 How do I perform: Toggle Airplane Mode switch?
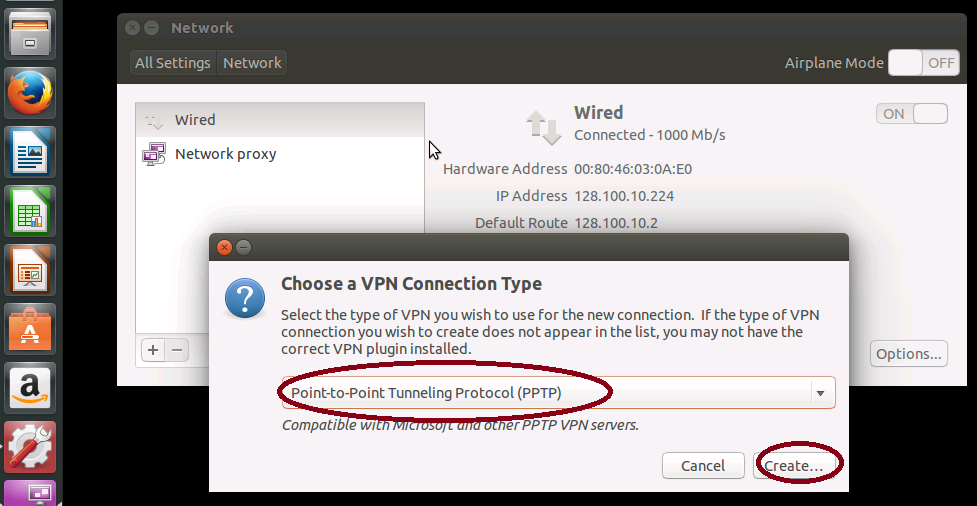click(x=923, y=63)
